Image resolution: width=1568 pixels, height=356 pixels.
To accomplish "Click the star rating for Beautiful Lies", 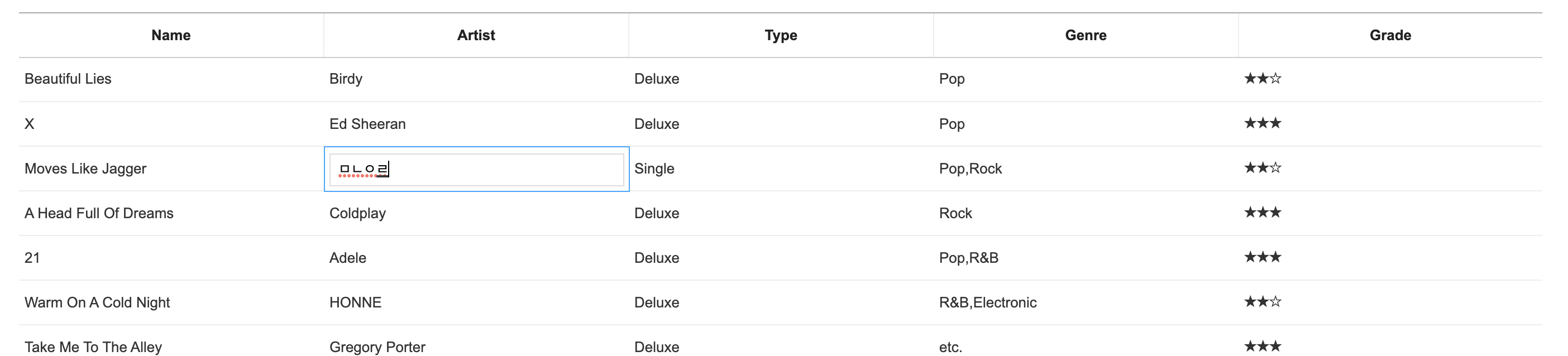I will click(1263, 78).
